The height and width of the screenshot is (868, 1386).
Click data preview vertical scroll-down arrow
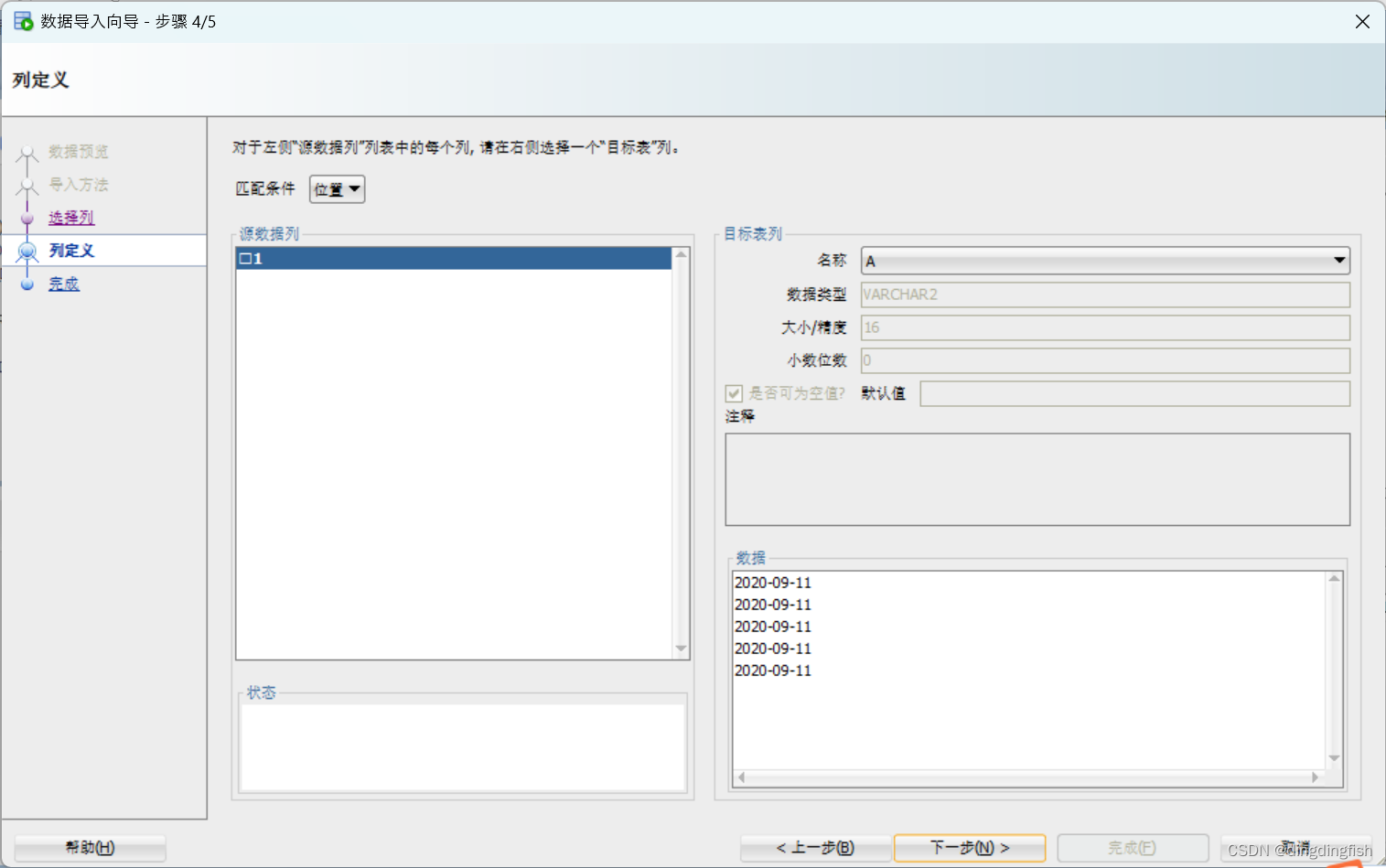(1334, 758)
